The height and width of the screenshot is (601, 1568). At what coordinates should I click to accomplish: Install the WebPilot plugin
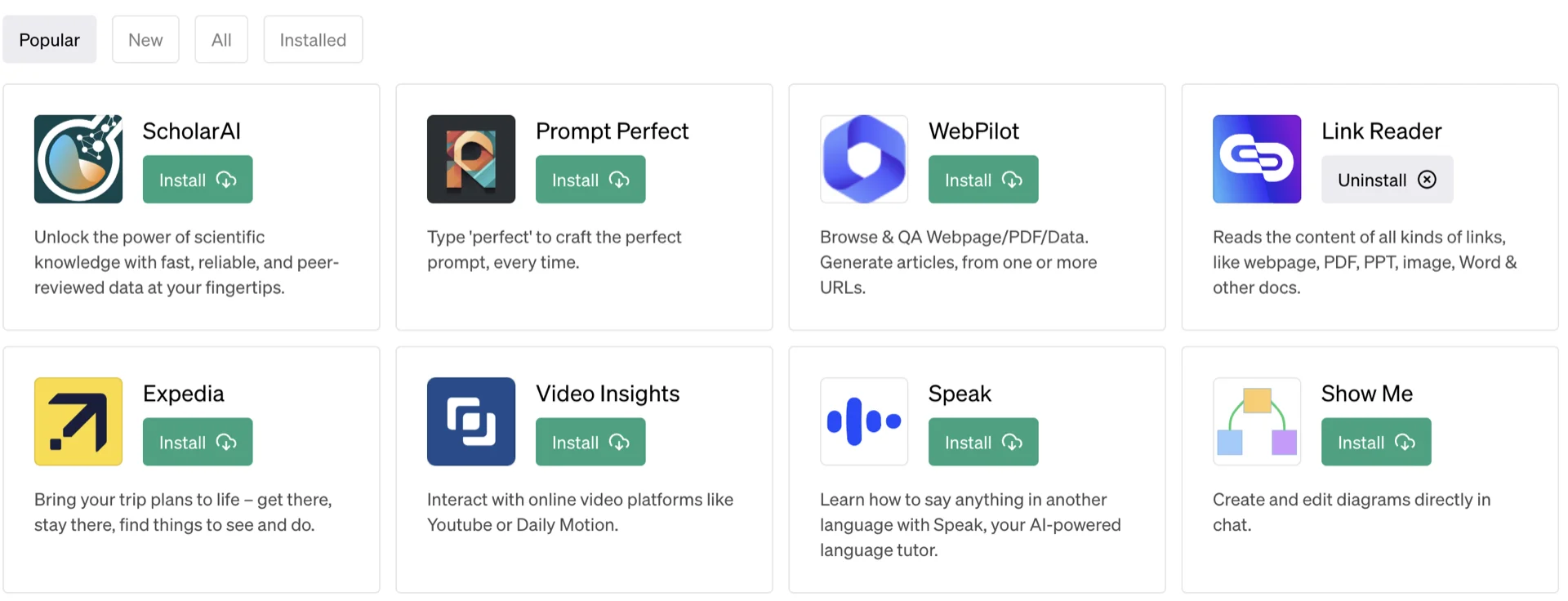point(983,180)
